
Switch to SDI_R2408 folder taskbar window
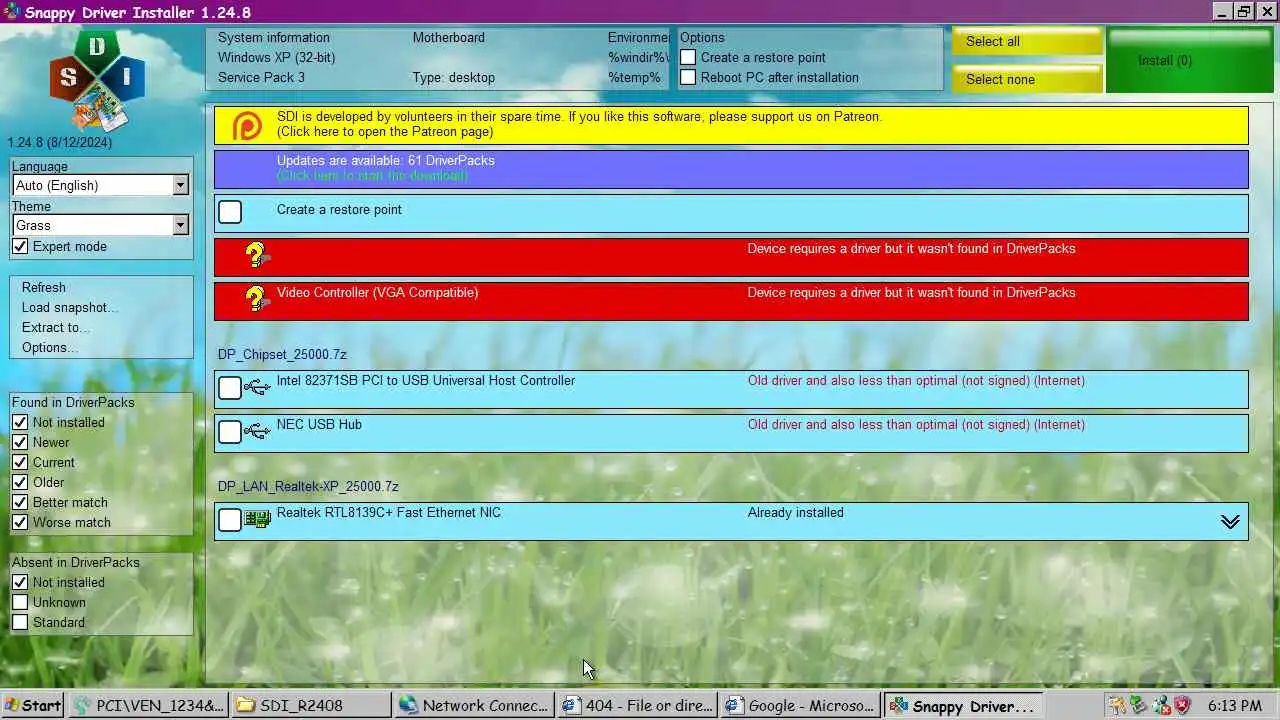point(311,705)
